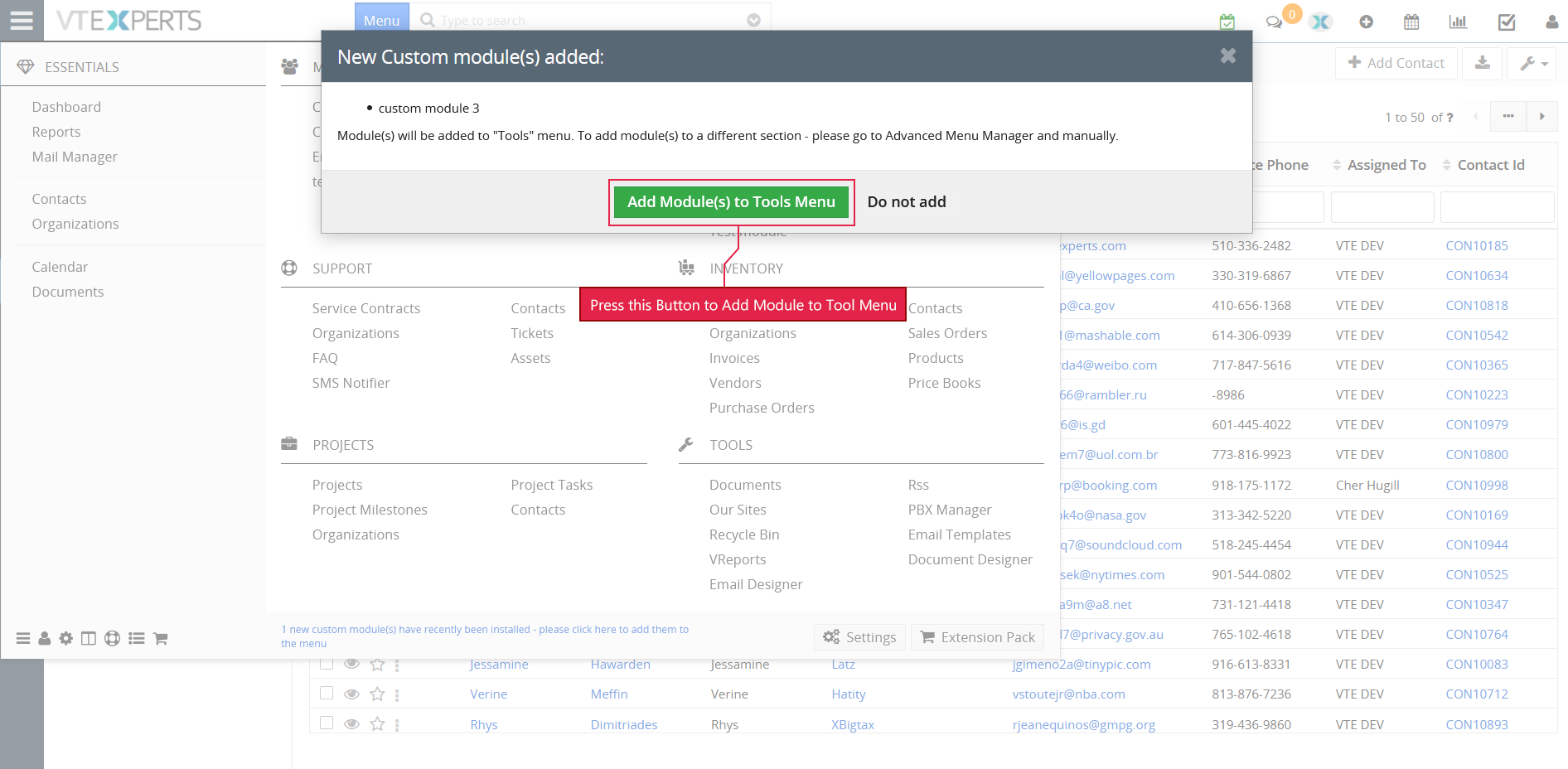Screen dimensions: 1568x769
Task: Go to next page arrow of contacts
Action: [x=1542, y=117]
